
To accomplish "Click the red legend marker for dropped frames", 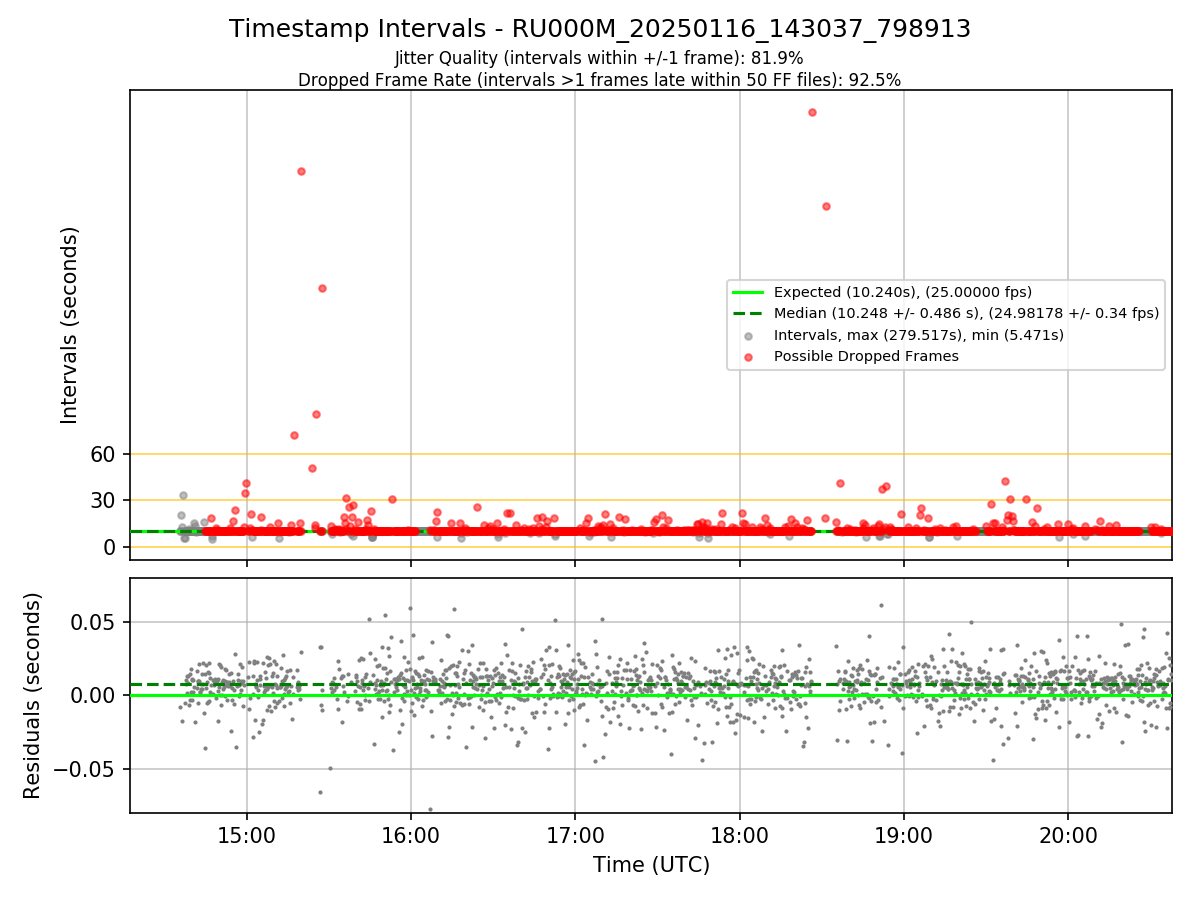I will pyautogui.click(x=748, y=357).
